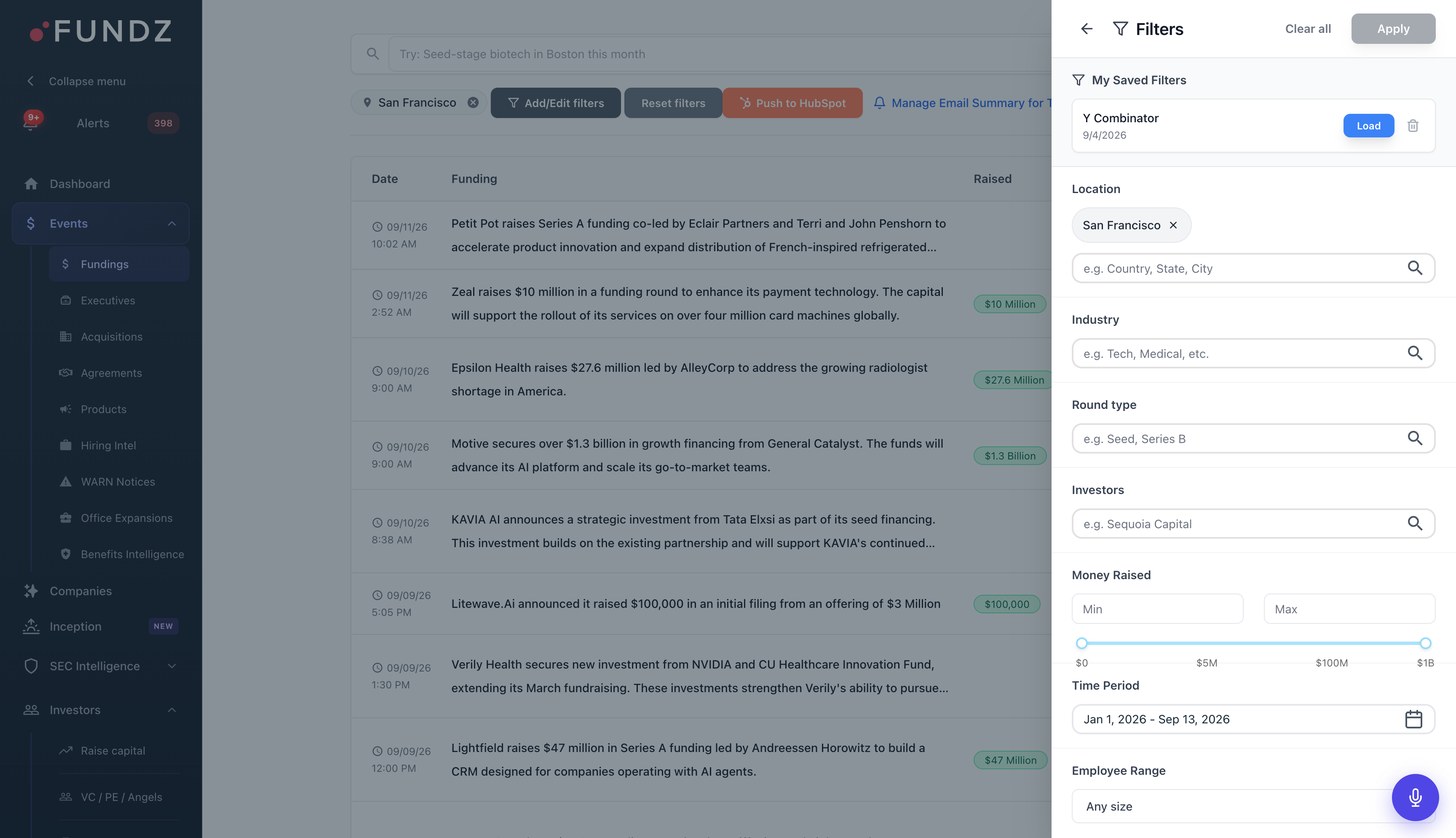Image resolution: width=1456 pixels, height=838 pixels.
Task: Click the Benefits Intelligence shield icon
Action: 66,554
